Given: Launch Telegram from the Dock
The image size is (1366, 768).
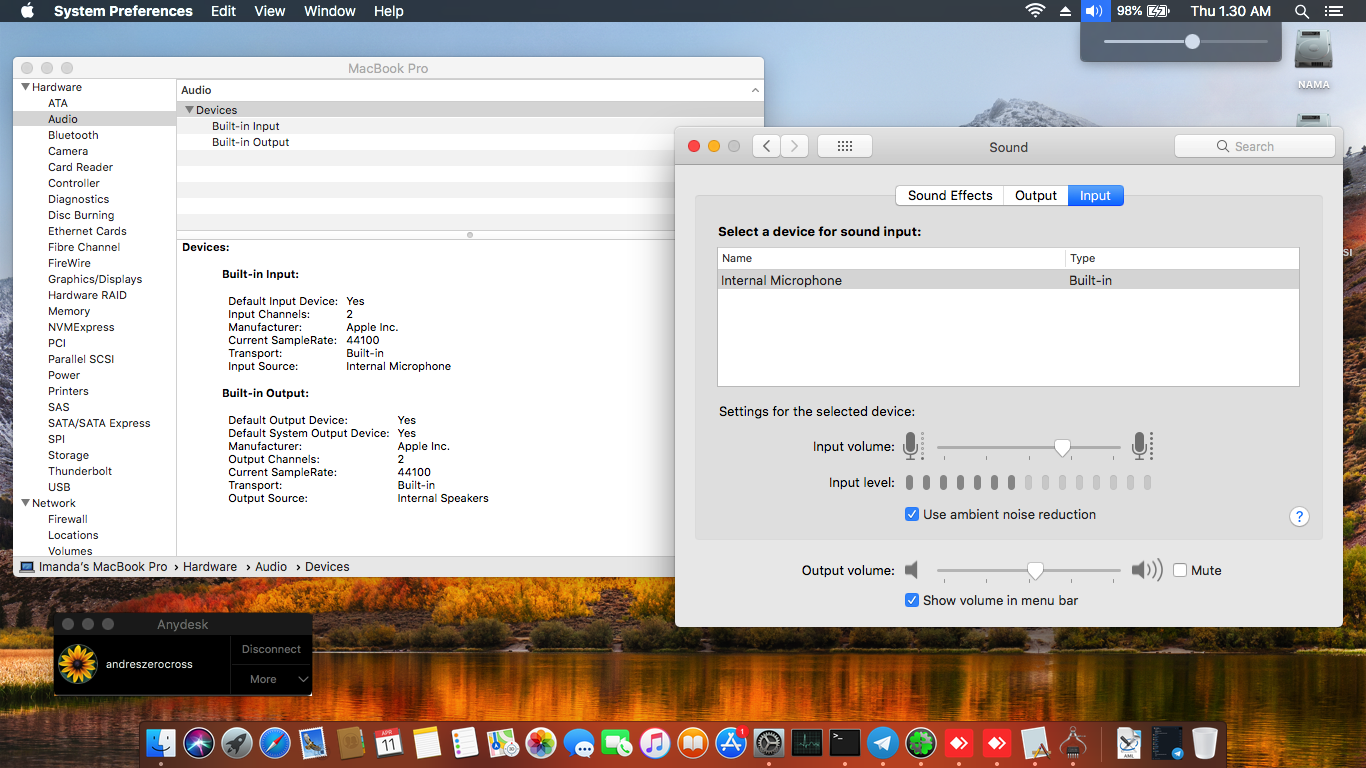Looking at the screenshot, I should tap(883, 743).
